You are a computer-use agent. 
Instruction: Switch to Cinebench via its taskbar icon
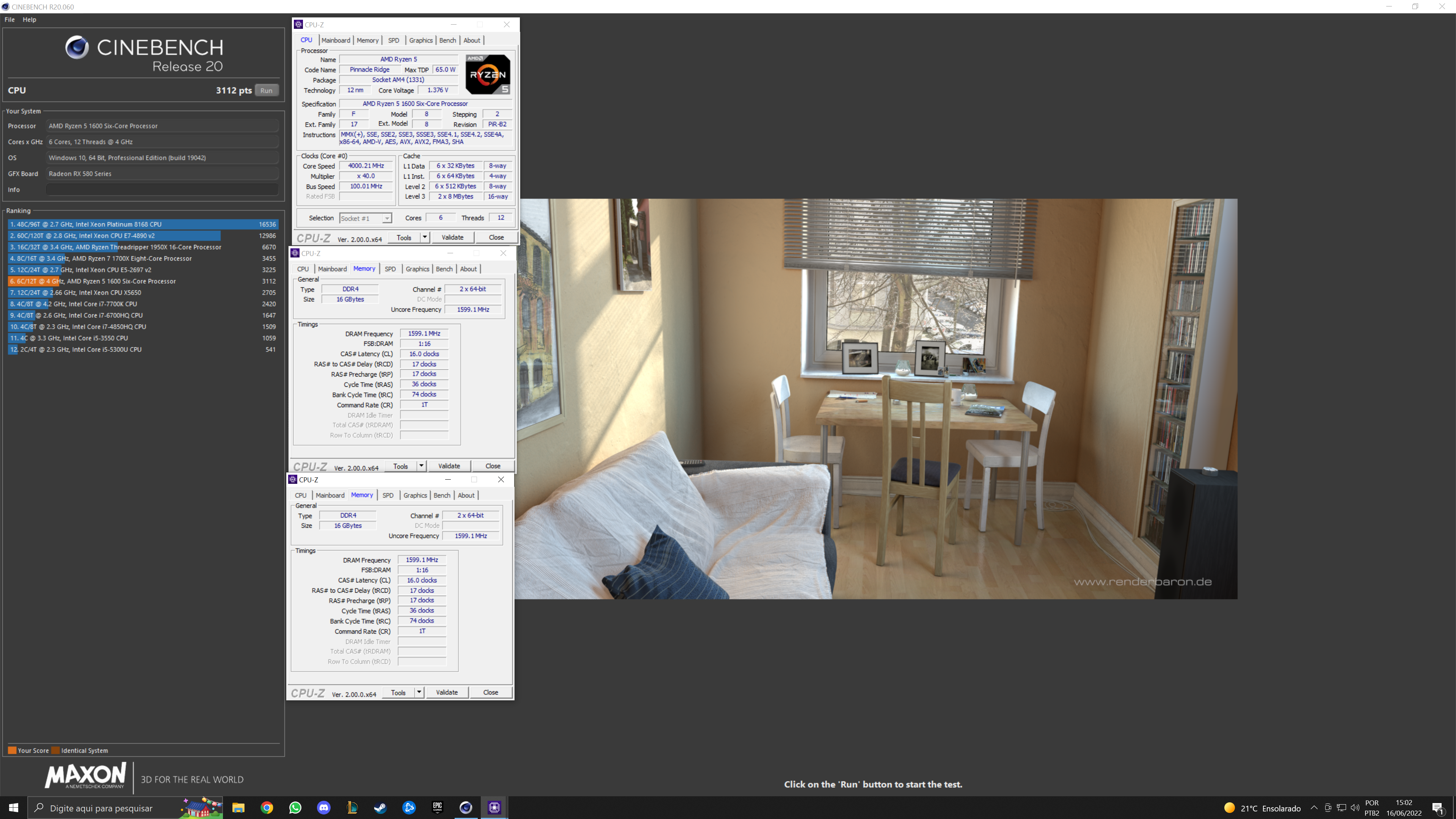[466, 808]
